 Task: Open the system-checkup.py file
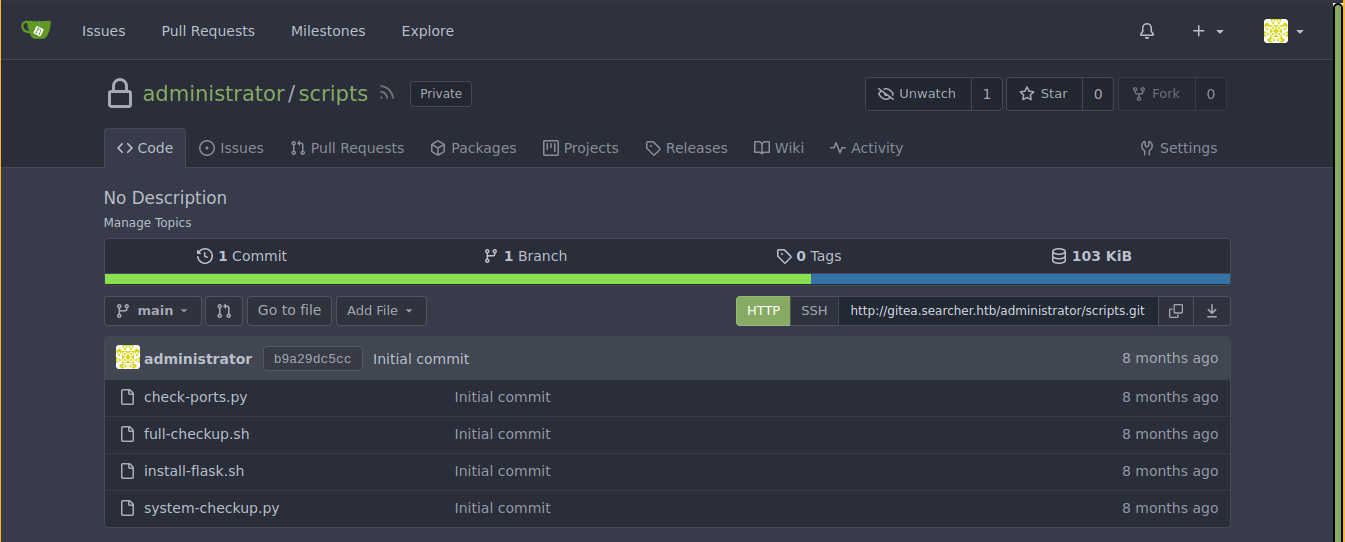point(211,508)
